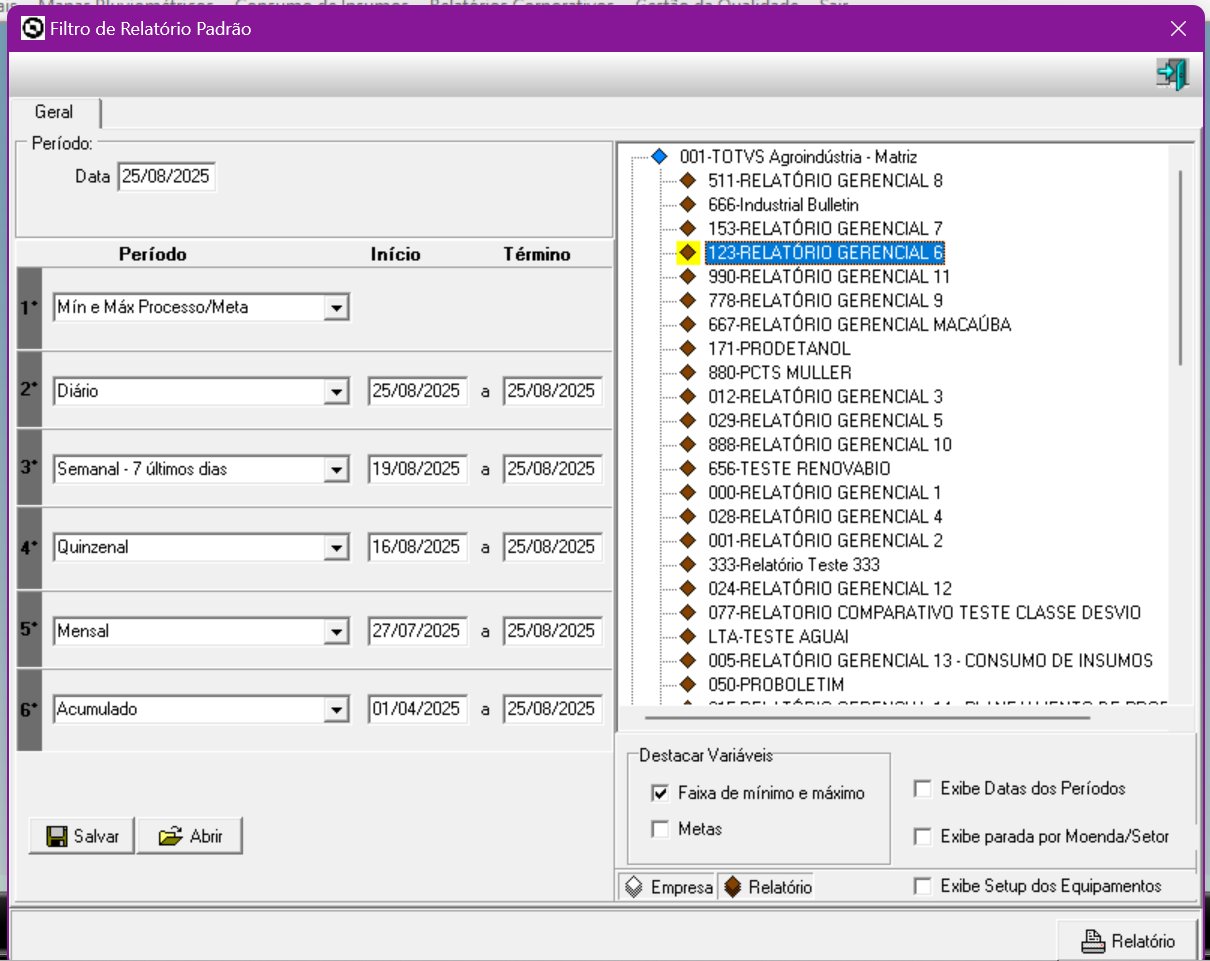Click the row number 1* button
This screenshot has height=961, width=1210.
pos(29,308)
